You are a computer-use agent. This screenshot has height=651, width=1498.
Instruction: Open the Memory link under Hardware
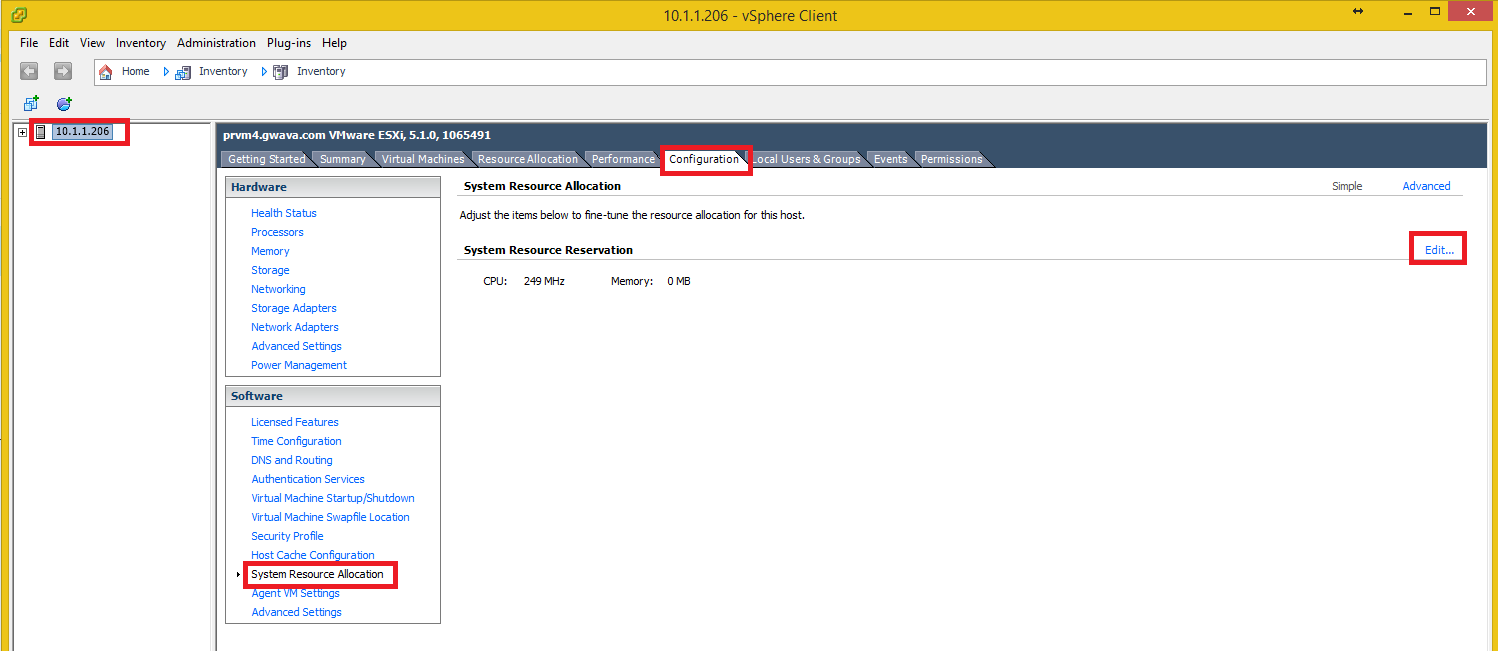pyautogui.click(x=270, y=251)
